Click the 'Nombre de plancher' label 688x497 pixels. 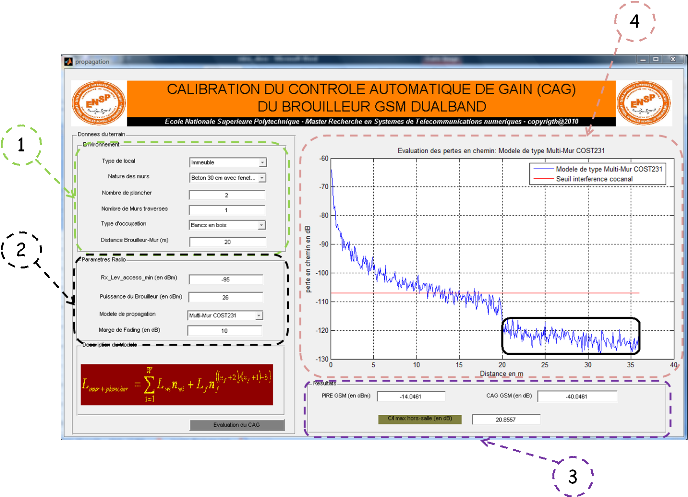click(127, 193)
